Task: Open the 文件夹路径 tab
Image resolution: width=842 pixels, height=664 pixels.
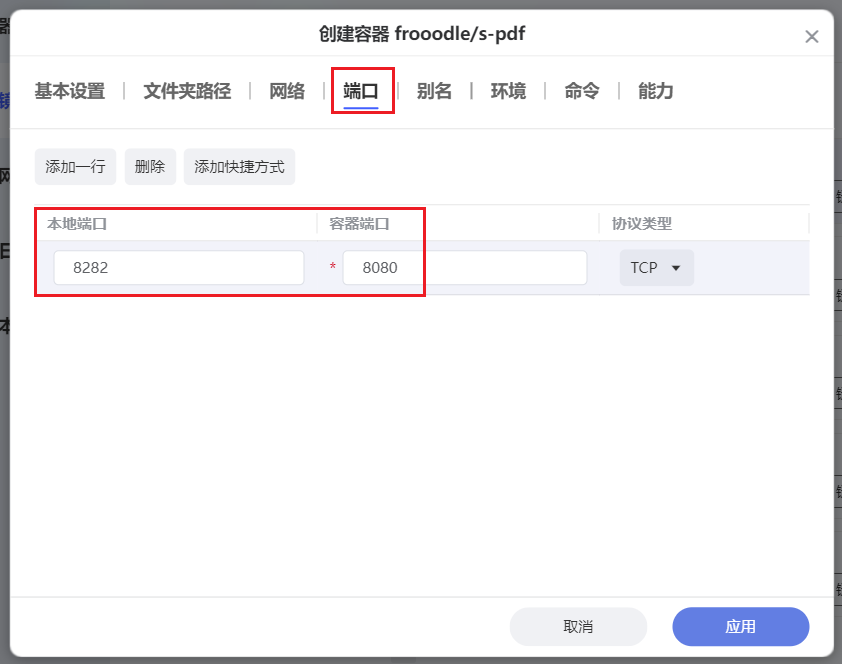Action: [187, 91]
